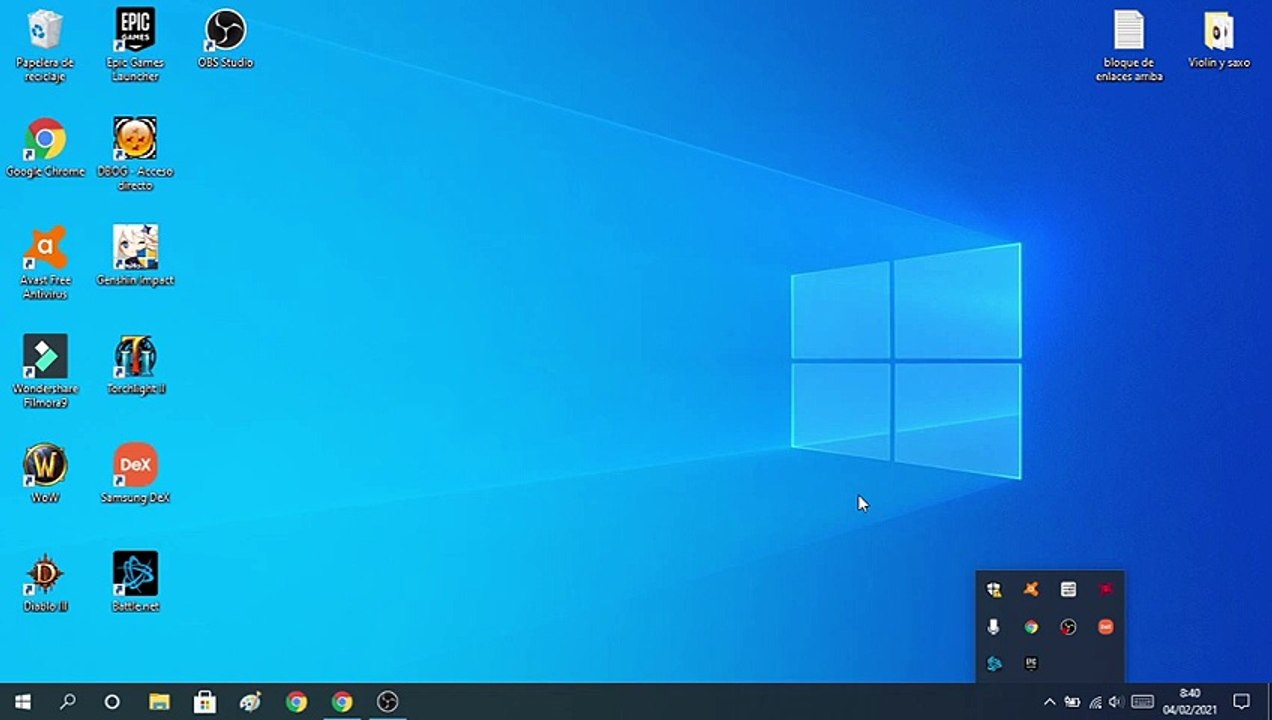Open Avast icon in tray popup
The image size is (1272, 720).
point(1031,590)
